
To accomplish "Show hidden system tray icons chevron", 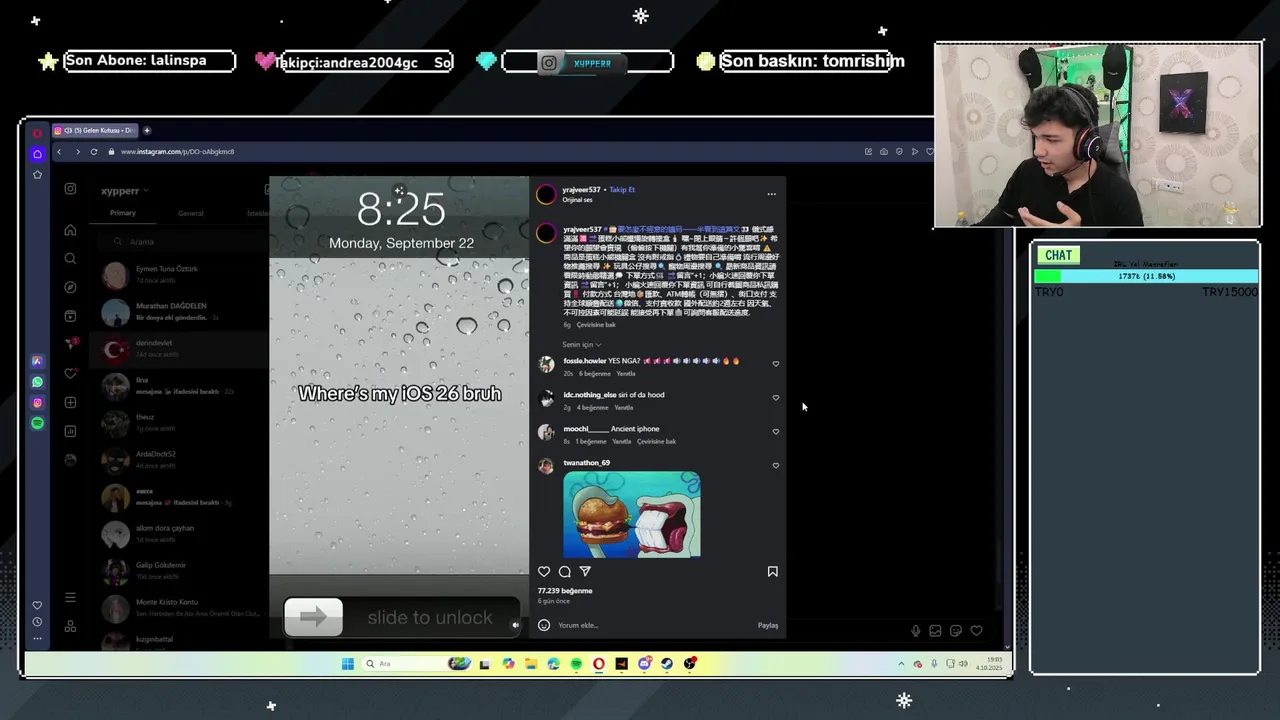I will tap(901, 664).
